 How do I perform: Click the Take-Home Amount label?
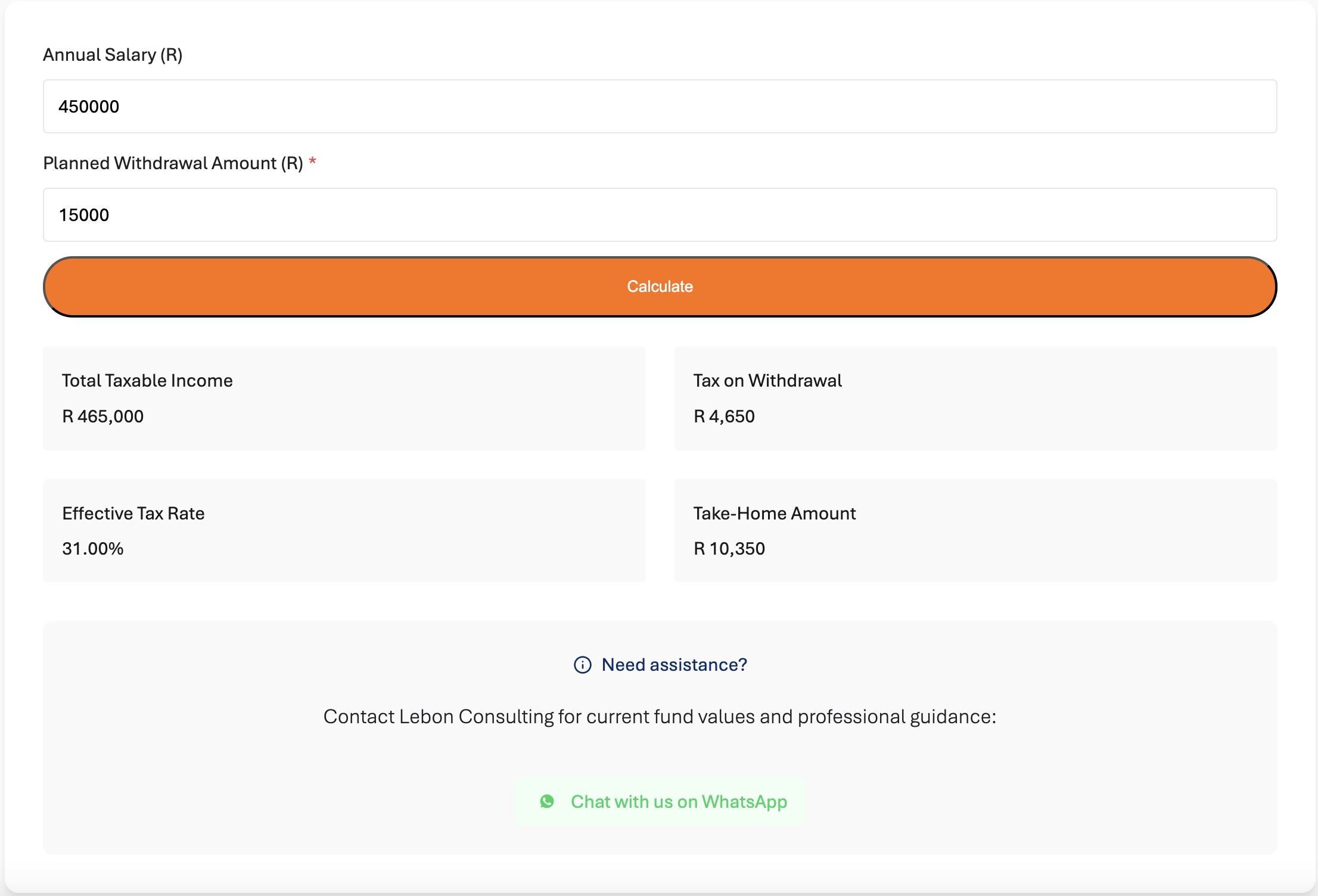(775, 514)
